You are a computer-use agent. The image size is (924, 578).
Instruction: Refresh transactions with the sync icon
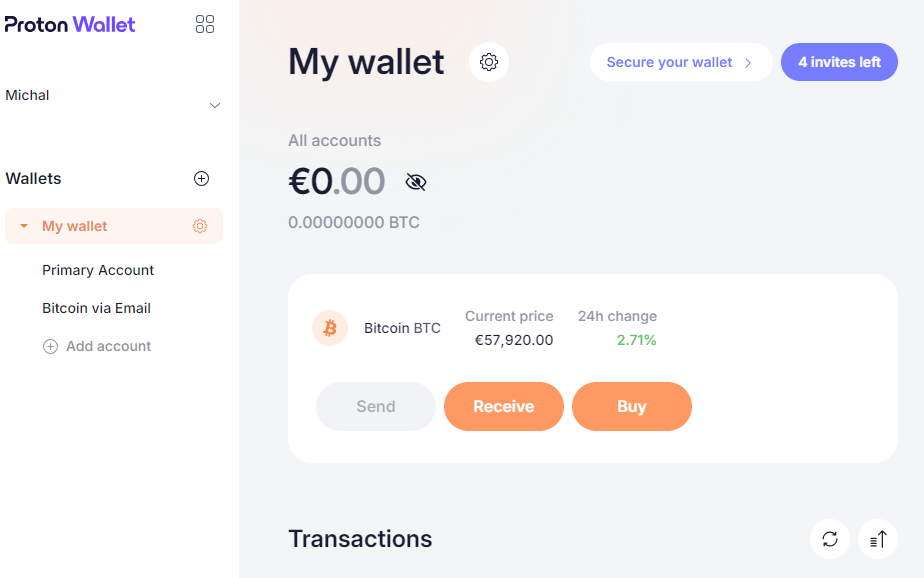coord(830,539)
